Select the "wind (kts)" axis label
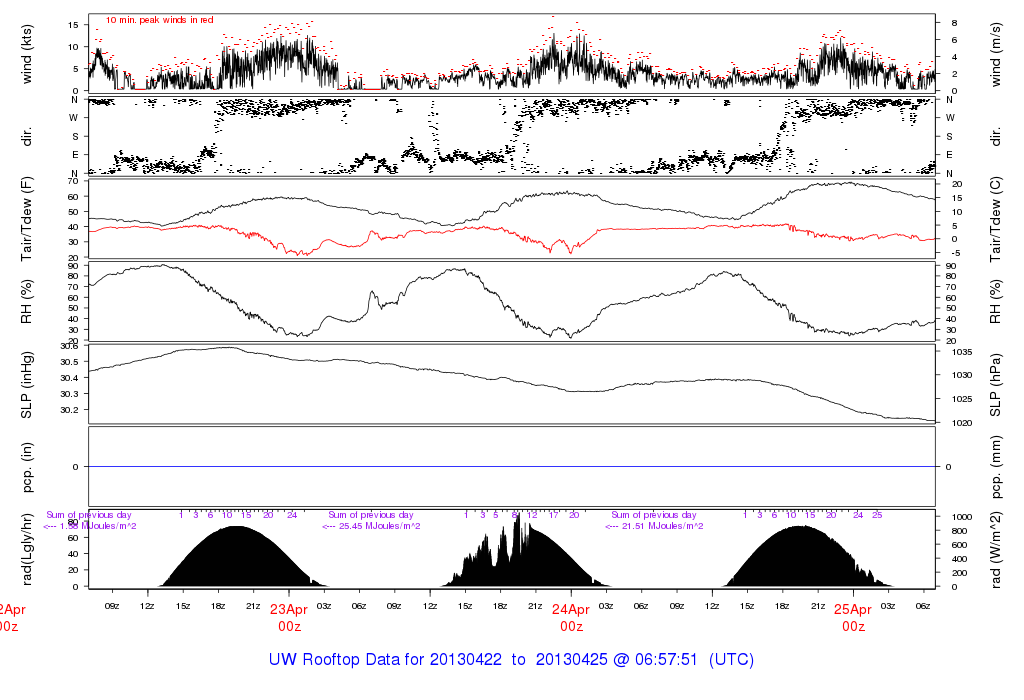 point(27,55)
